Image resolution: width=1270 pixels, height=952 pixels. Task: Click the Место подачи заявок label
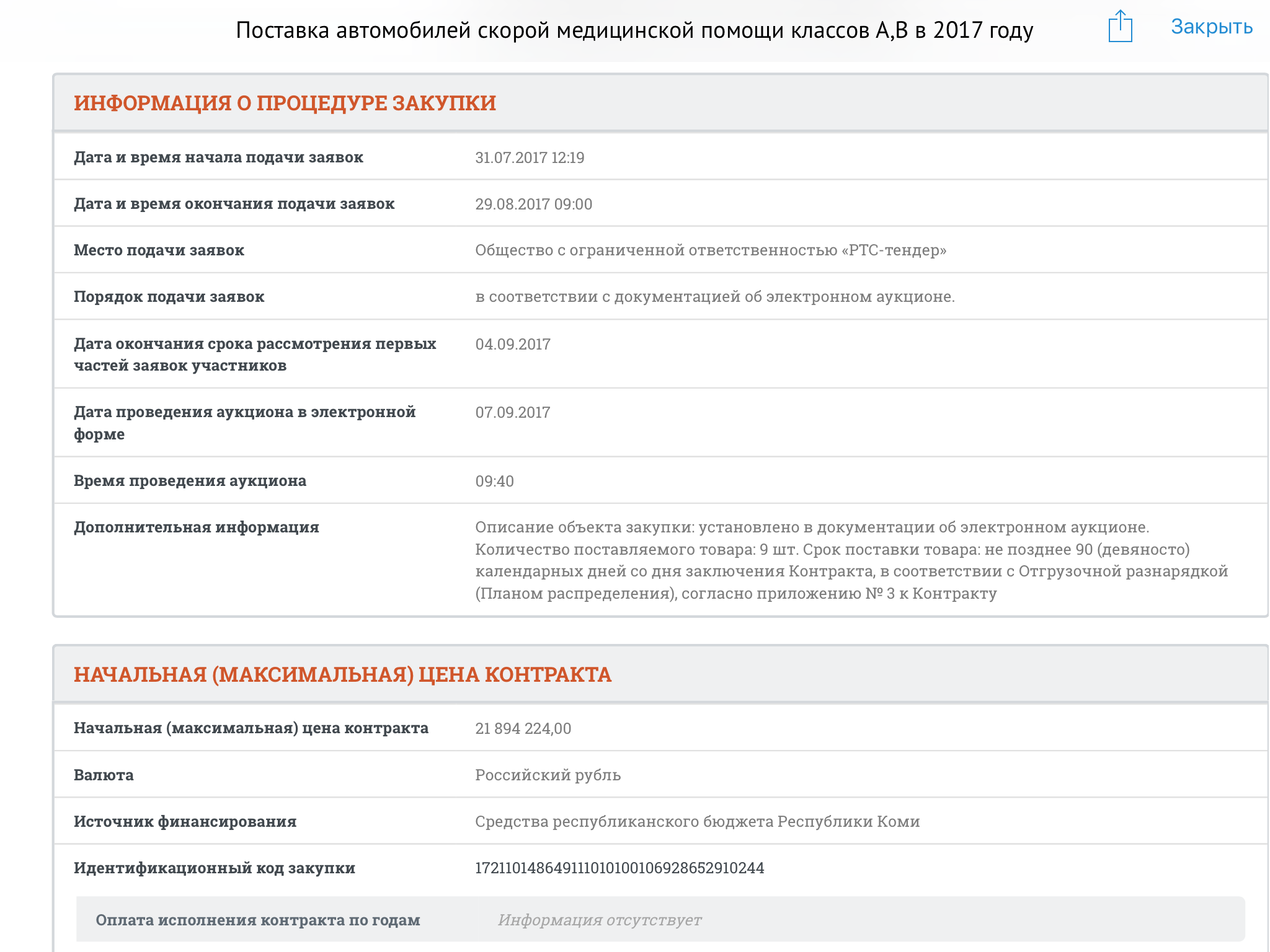(159, 250)
